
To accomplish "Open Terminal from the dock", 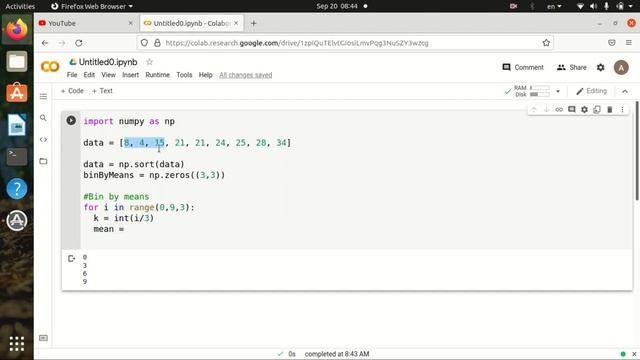I will point(17,157).
